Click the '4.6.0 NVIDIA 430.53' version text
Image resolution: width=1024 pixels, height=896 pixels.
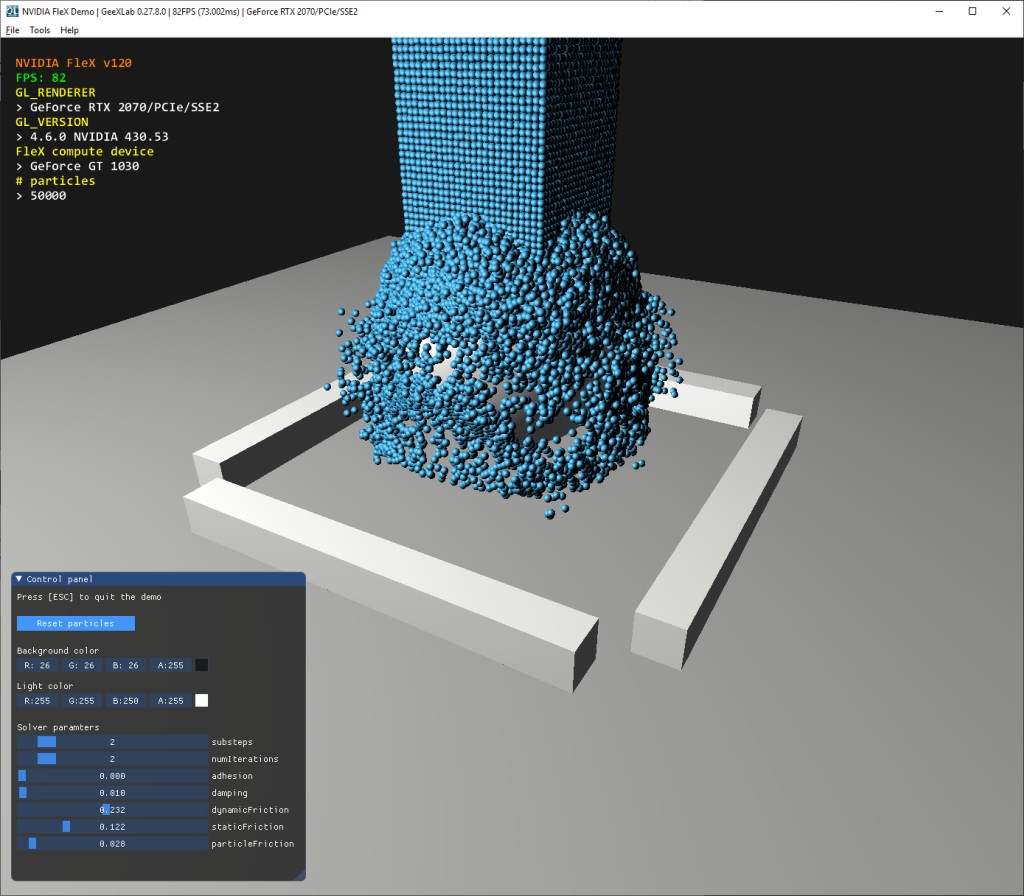point(99,136)
